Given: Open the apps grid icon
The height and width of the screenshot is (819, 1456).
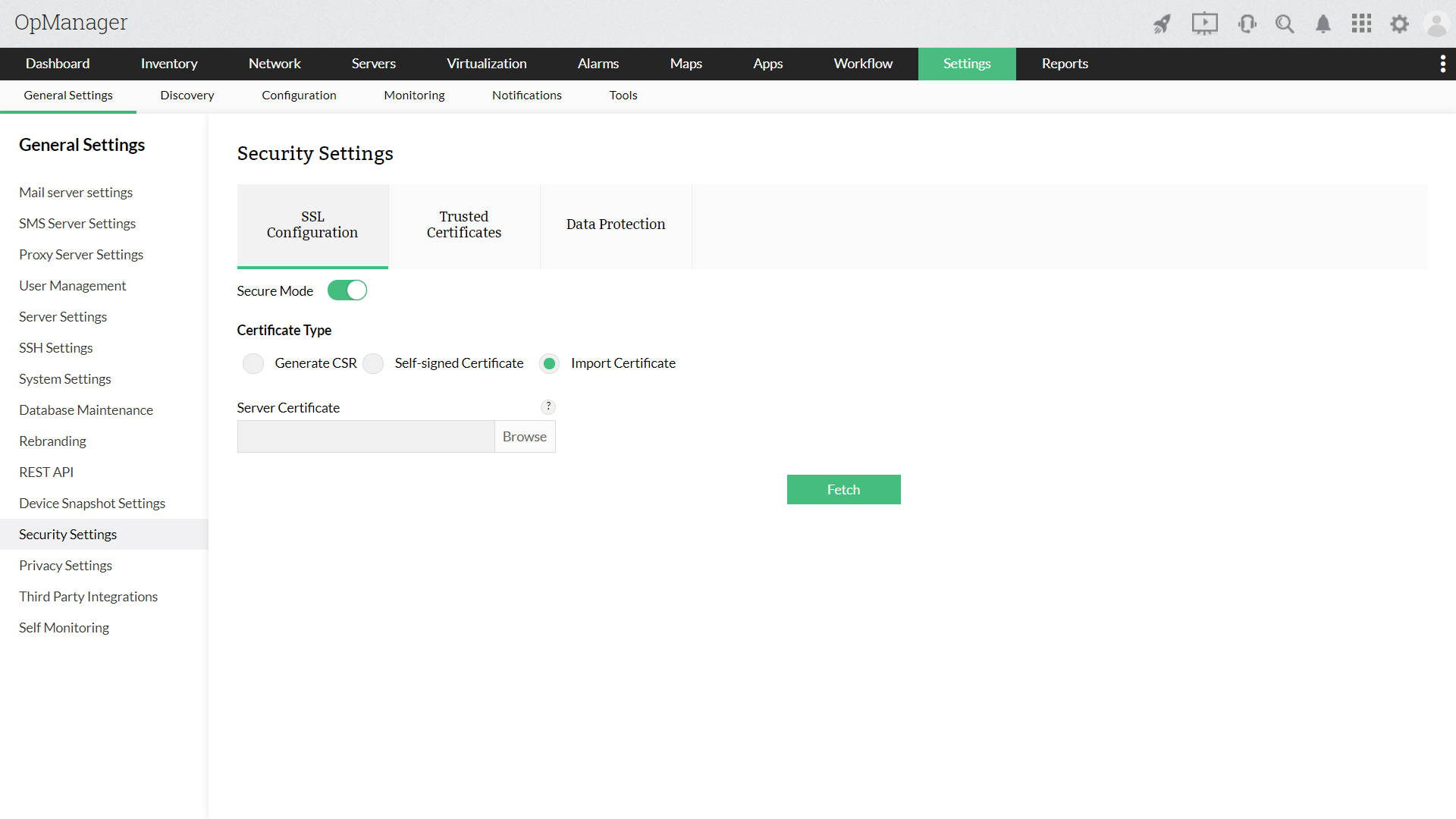Looking at the screenshot, I should coord(1361,24).
